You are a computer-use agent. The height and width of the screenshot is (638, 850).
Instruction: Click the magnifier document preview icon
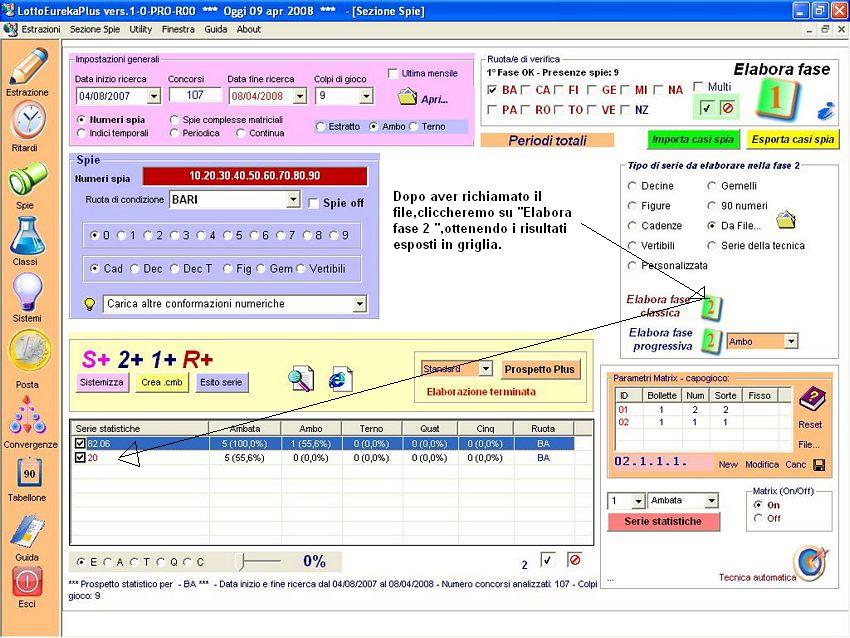click(x=301, y=378)
